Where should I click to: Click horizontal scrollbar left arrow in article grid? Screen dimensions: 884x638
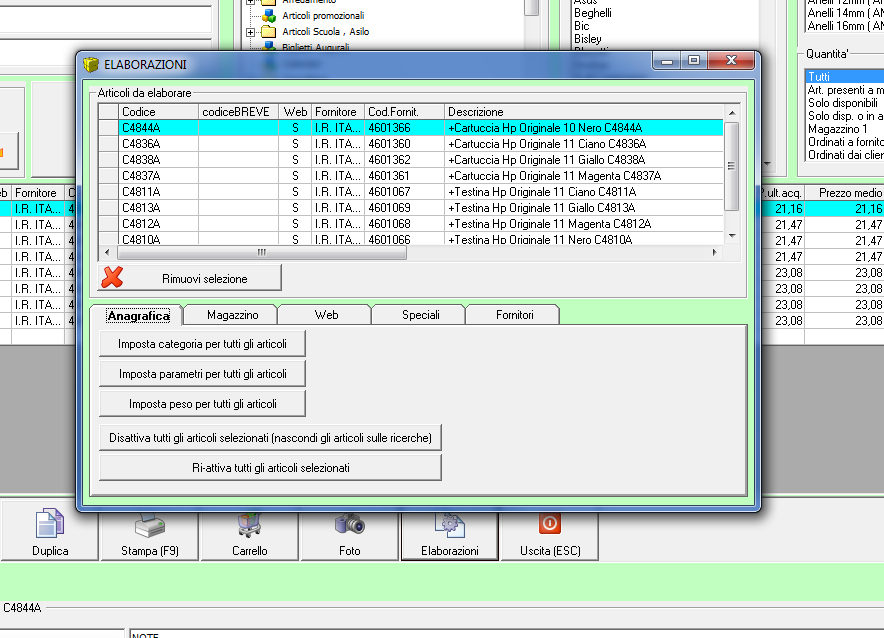pyautogui.click(x=108, y=252)
